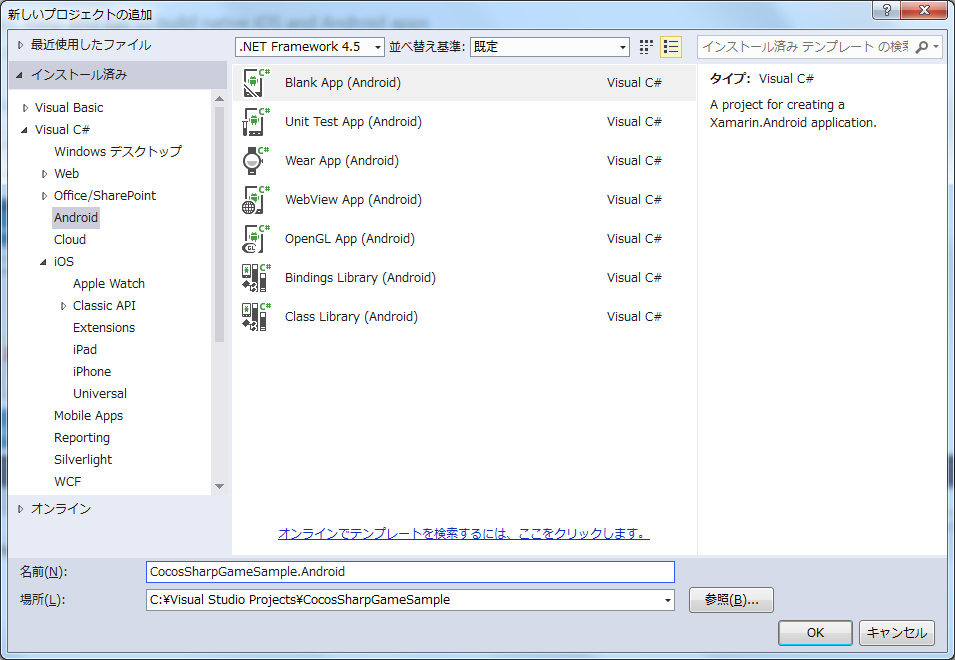Click the キャンセル button

click(x=897, y=633)
